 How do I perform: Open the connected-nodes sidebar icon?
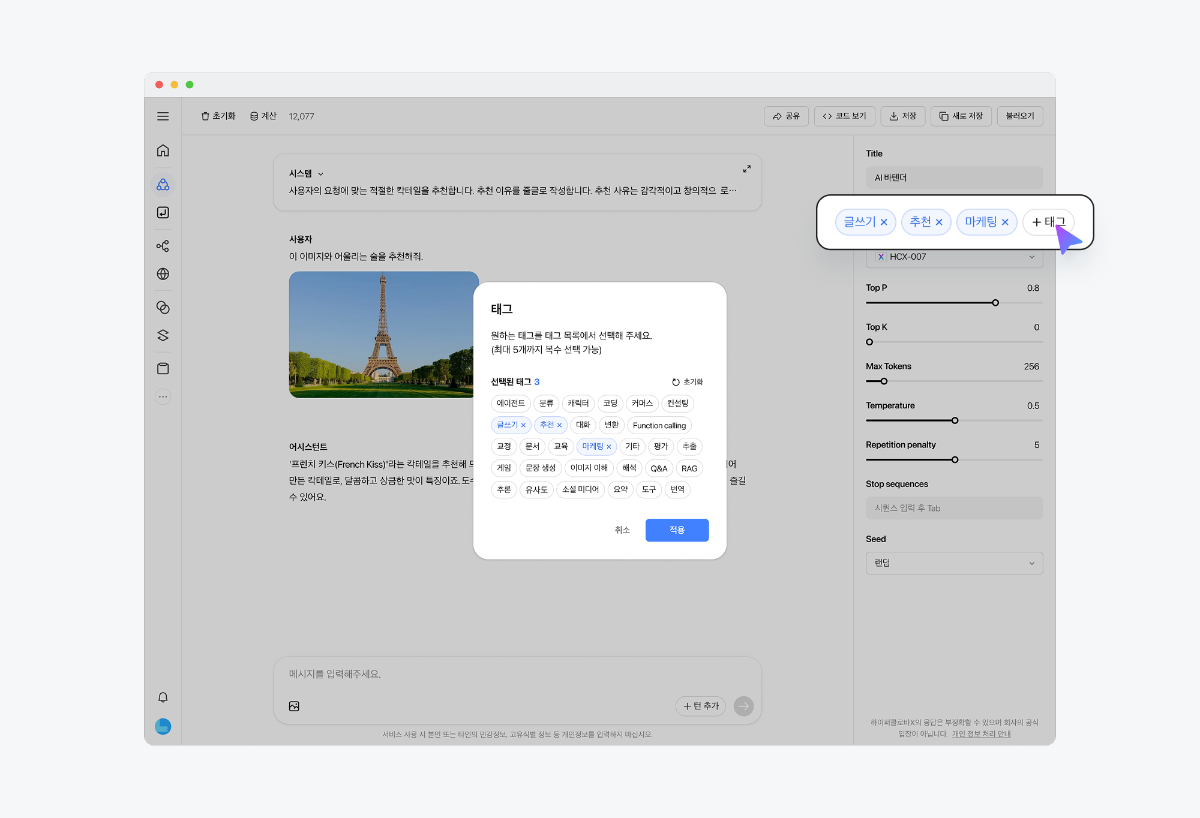click(x=163, y=246)
